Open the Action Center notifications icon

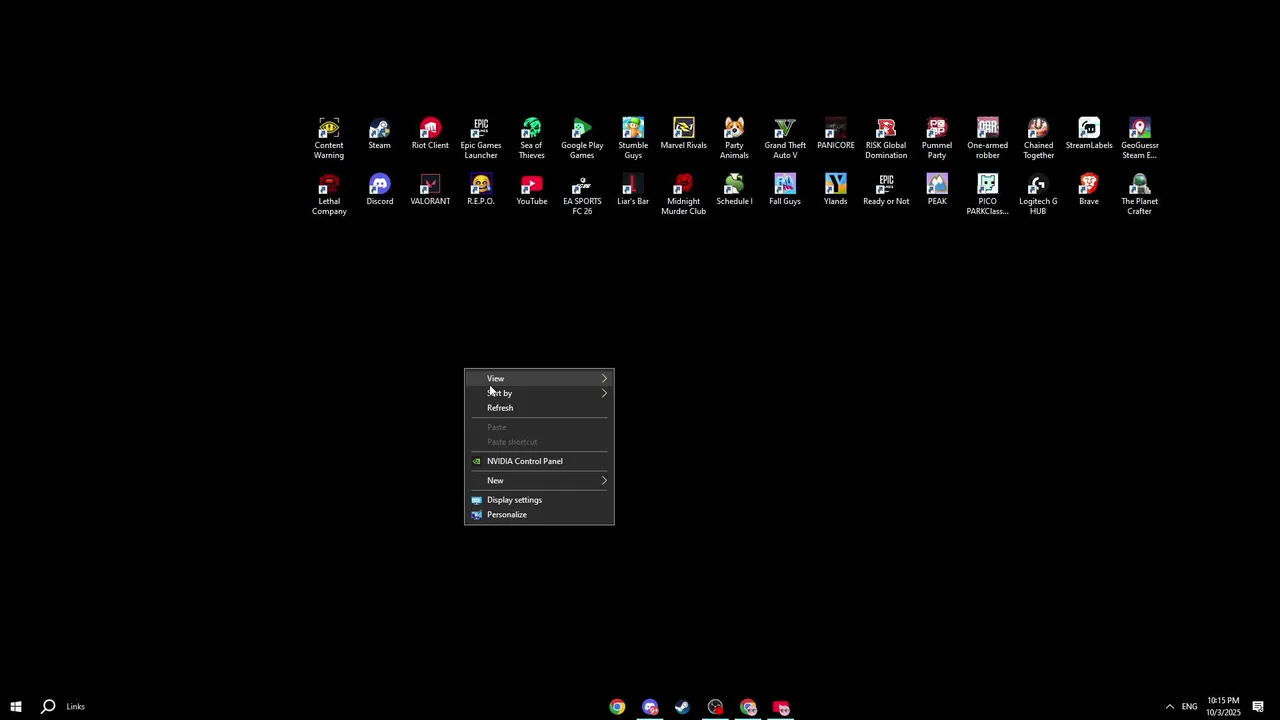click(1258, 707)
